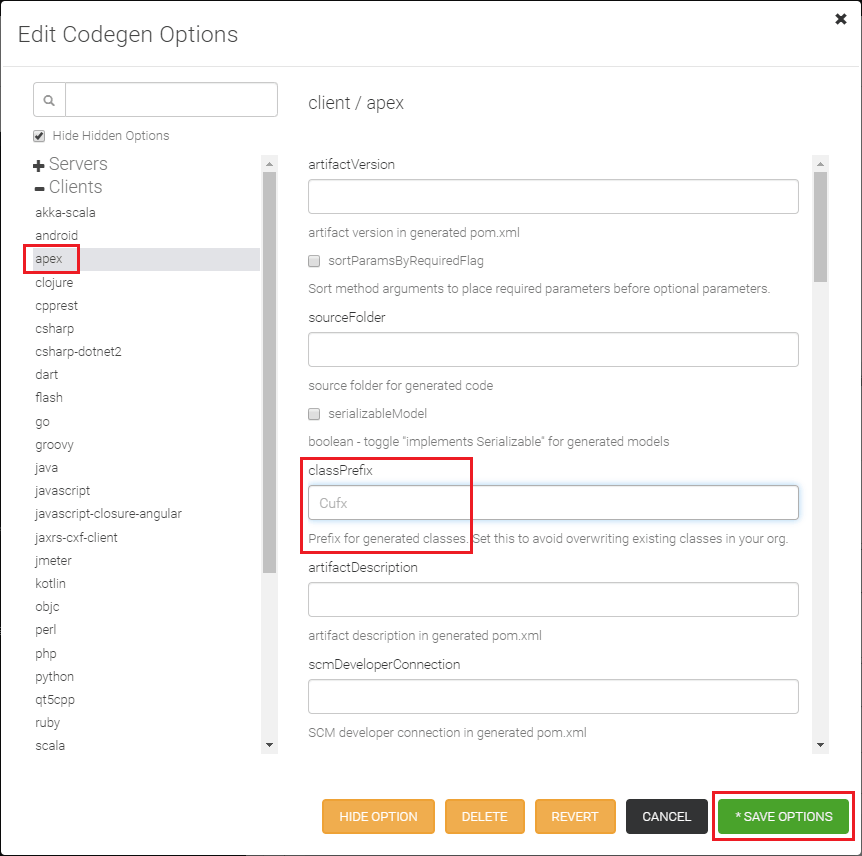Click the Hide Option button
The width and height of the screenshot is (862, 856).
pos(378,816)
